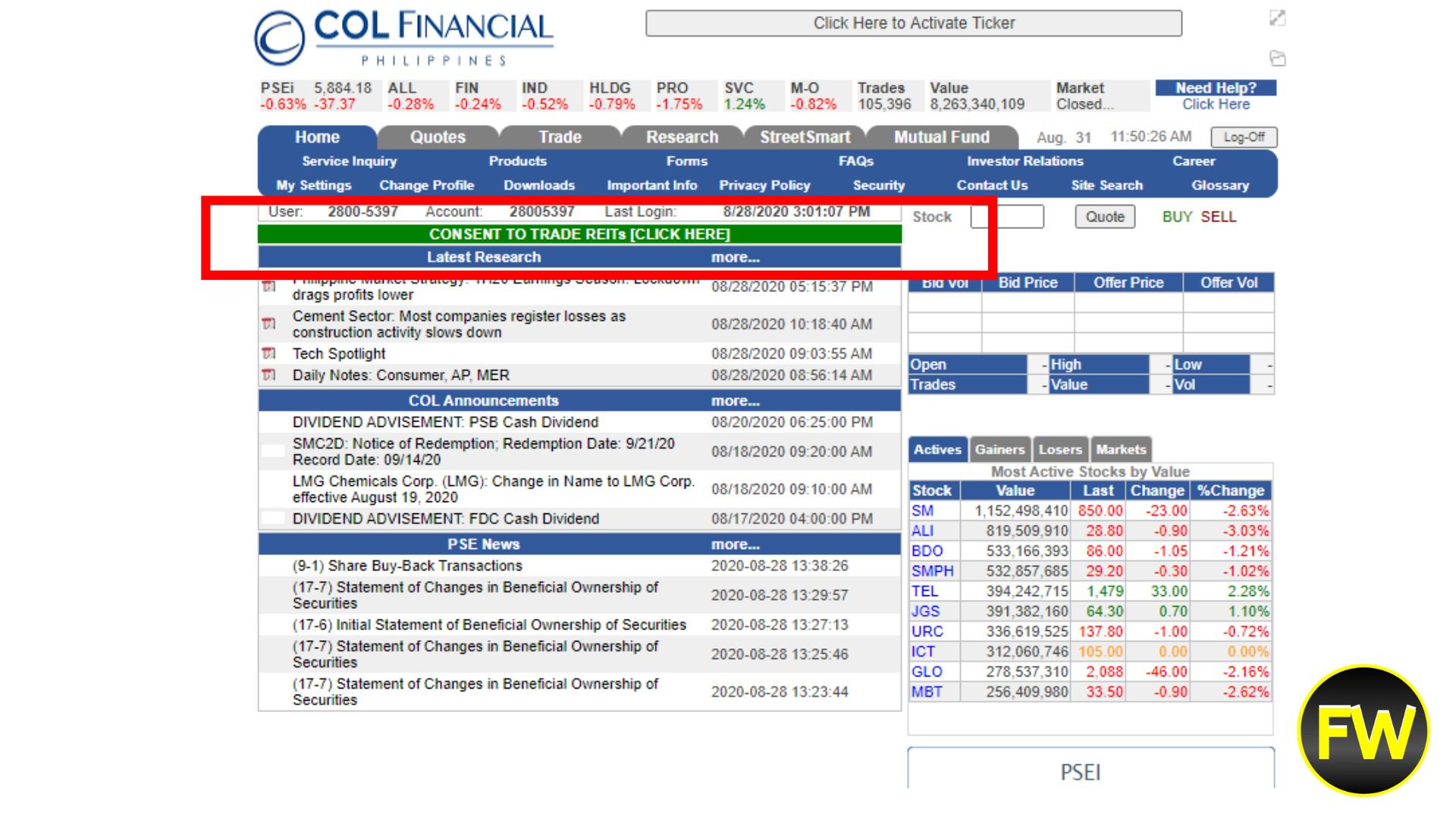Open the Tech Spotlight article
The height and width of the screenshot is (819, 1456).
339,353
